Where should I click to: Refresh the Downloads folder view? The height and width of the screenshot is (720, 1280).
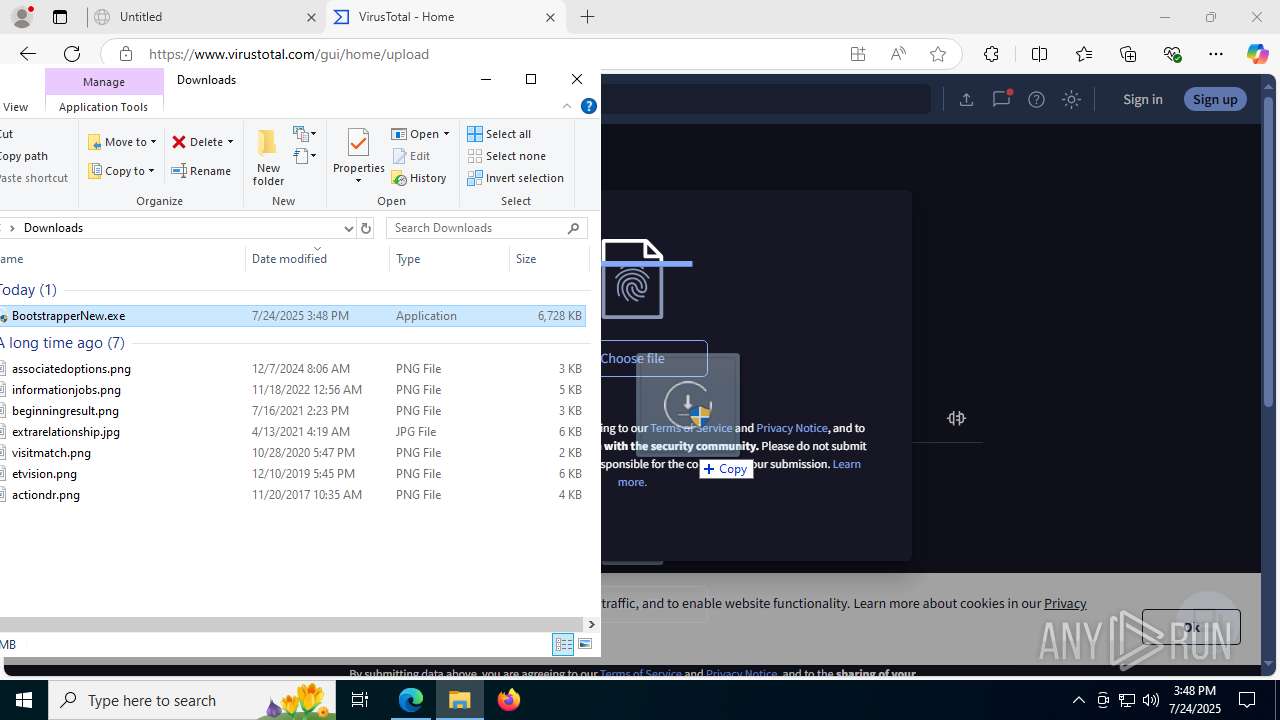(x=366, y=228)
